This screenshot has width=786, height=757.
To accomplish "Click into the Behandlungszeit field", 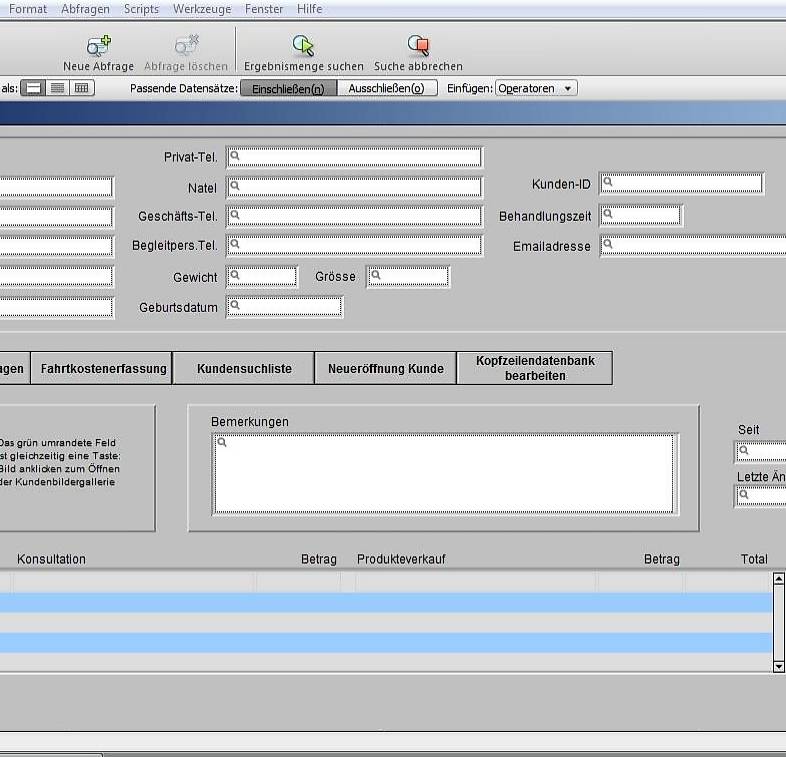I will [x=641, y=216].
